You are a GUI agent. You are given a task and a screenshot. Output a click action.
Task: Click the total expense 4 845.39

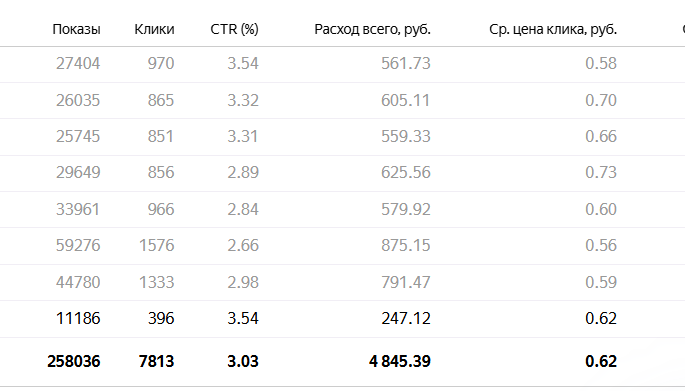(400, 362)
